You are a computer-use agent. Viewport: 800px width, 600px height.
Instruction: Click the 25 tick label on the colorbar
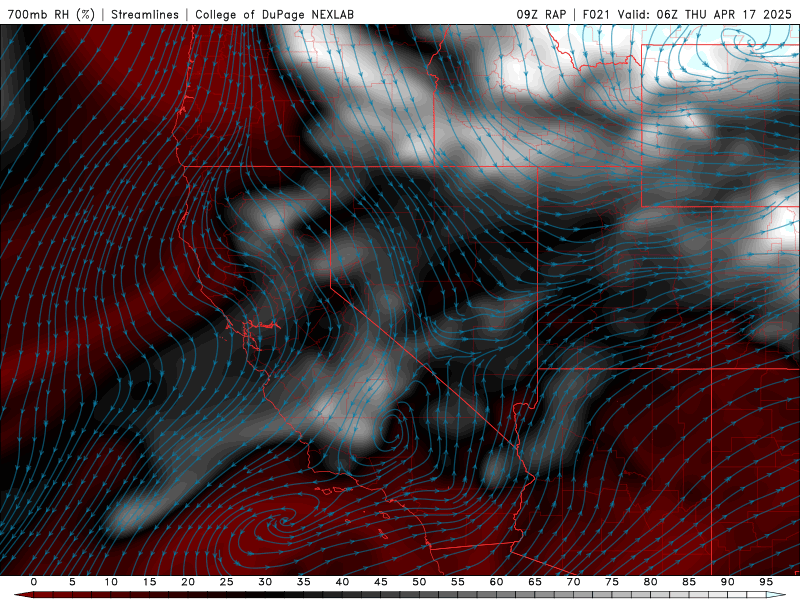[x=227, y=582]
